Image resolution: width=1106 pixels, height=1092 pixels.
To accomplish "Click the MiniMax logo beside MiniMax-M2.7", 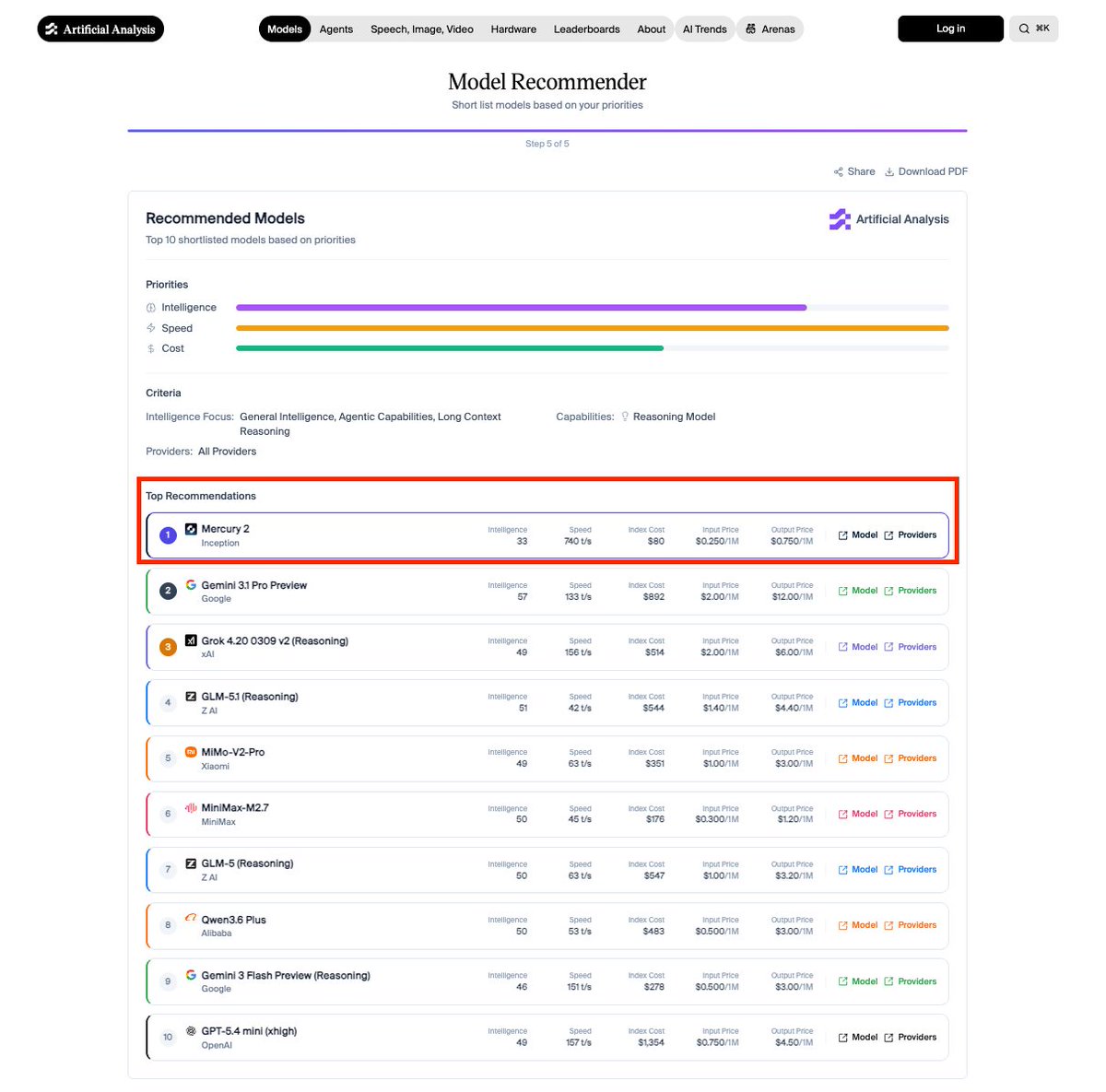I will (x=191, y=808).
